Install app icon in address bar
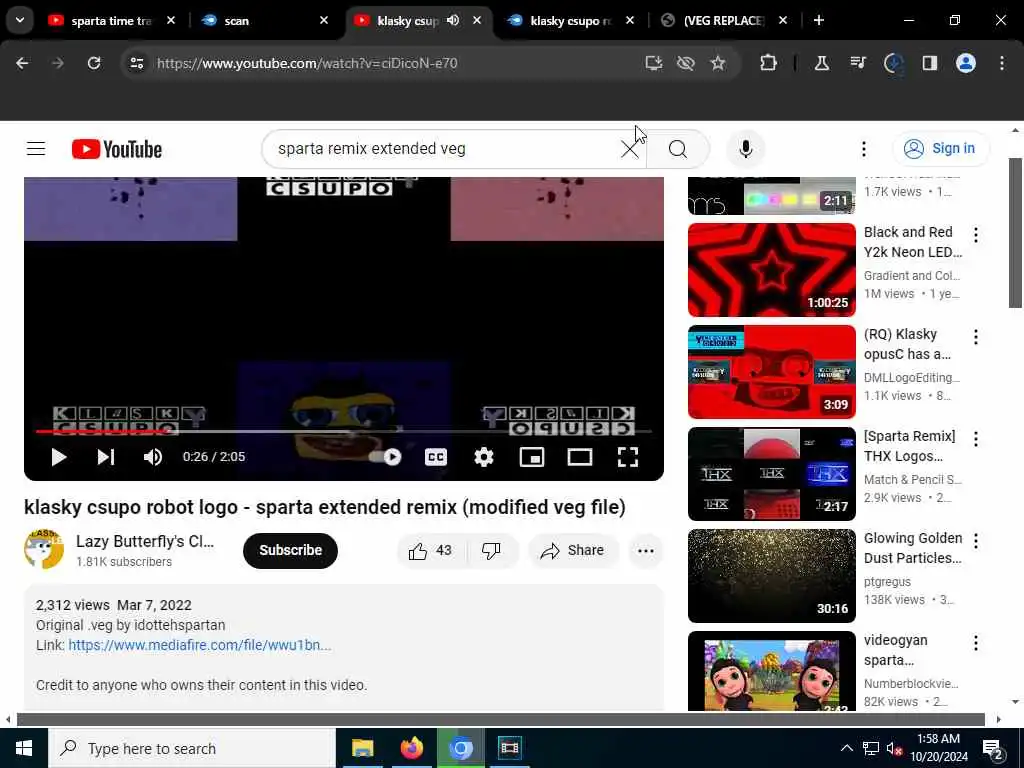Screen dimensions: 1024x768 [x=653, y=63]
